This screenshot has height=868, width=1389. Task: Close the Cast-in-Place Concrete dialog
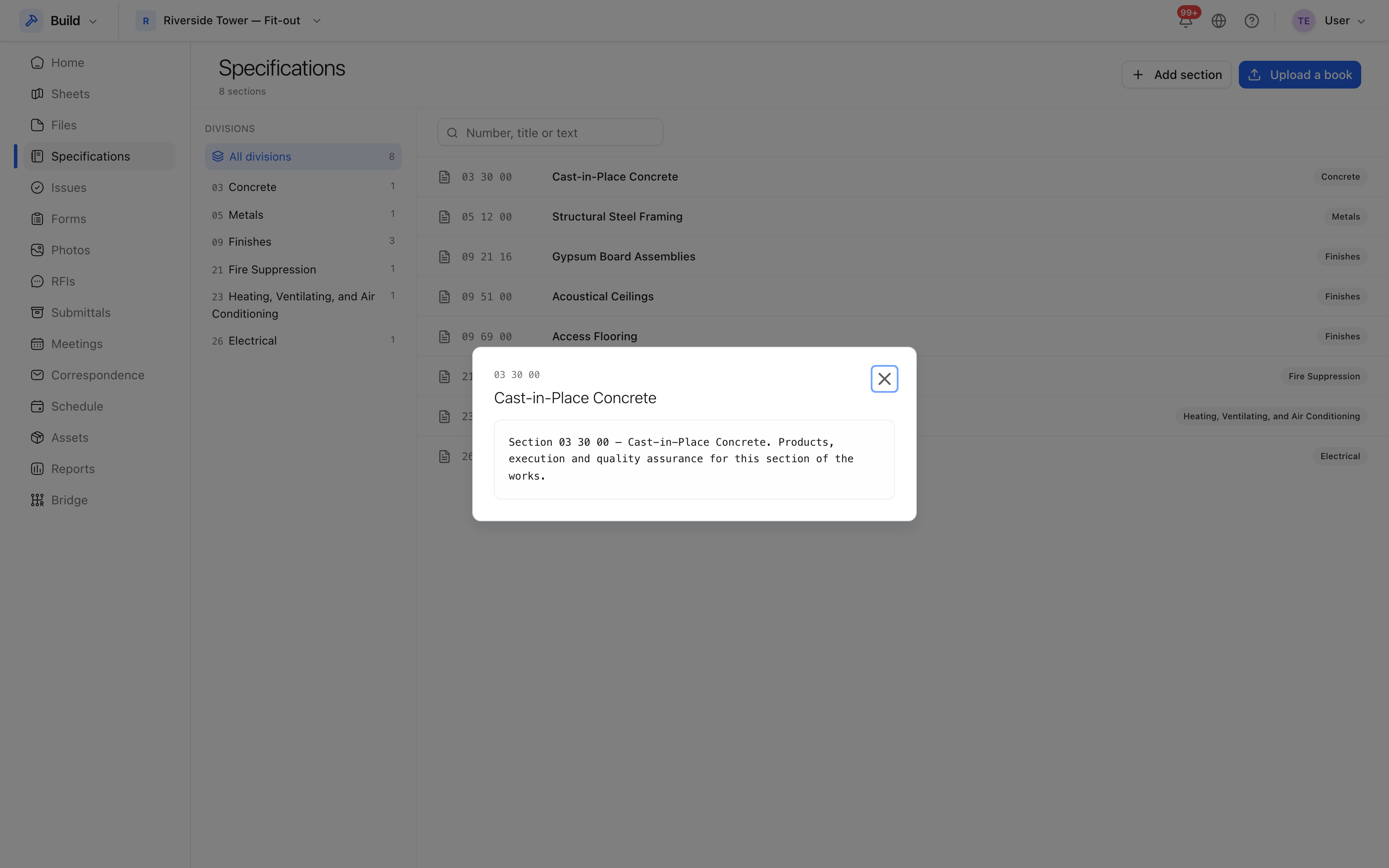pyautogui.click(x=884, y=379)
